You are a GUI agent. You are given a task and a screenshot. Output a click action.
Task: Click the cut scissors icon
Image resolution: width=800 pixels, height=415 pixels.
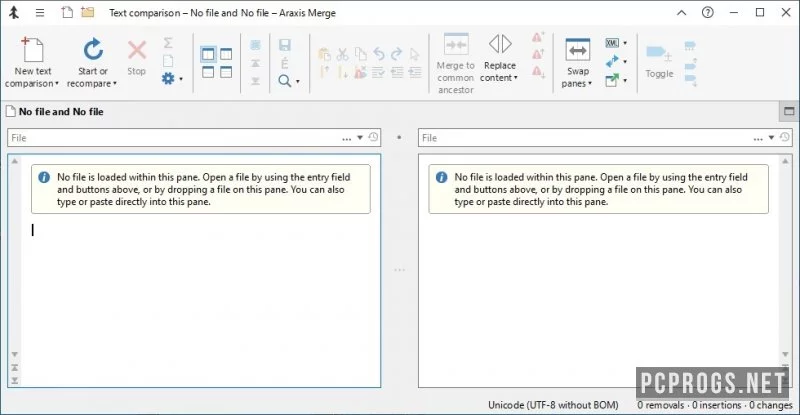[342, 54]
